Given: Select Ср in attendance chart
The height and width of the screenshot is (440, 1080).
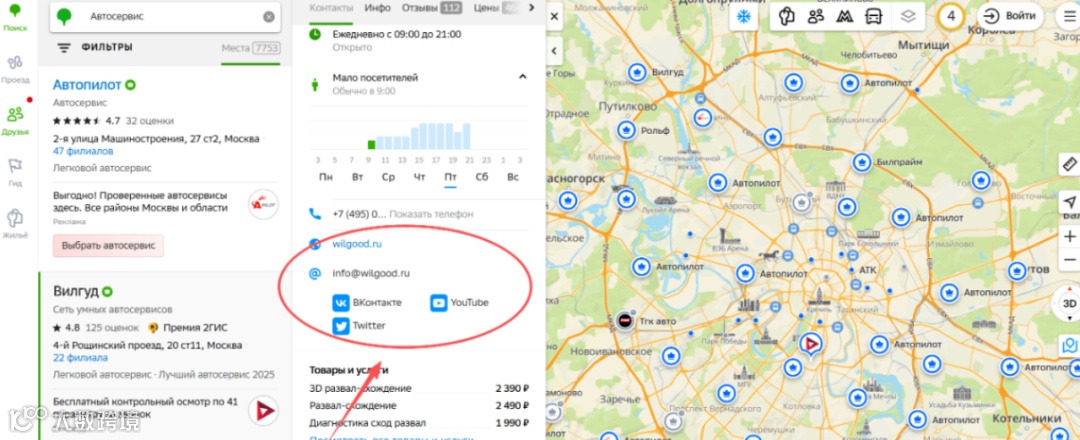Looking at the screenshot, I should (x=388, y=177).
